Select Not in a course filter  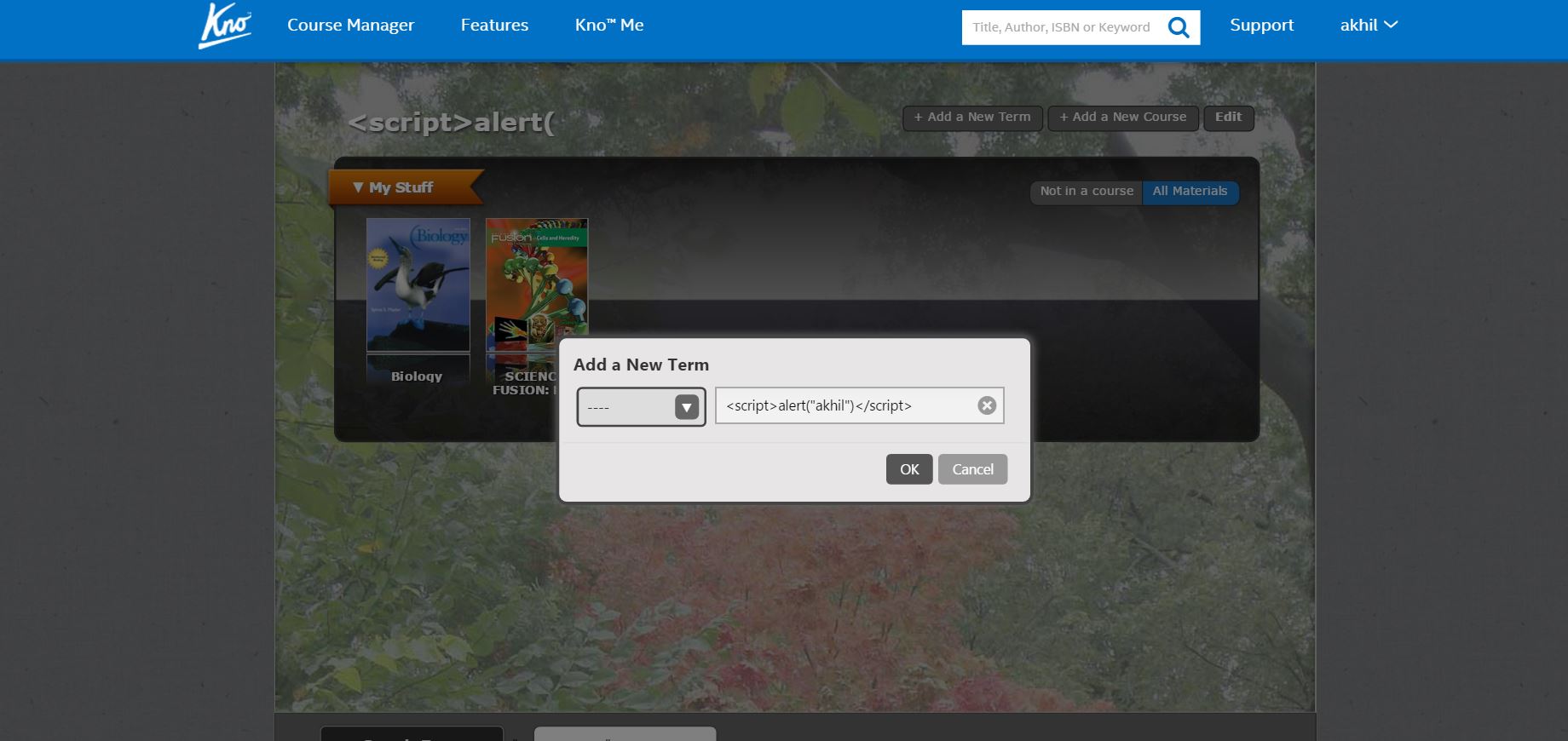1087,192
